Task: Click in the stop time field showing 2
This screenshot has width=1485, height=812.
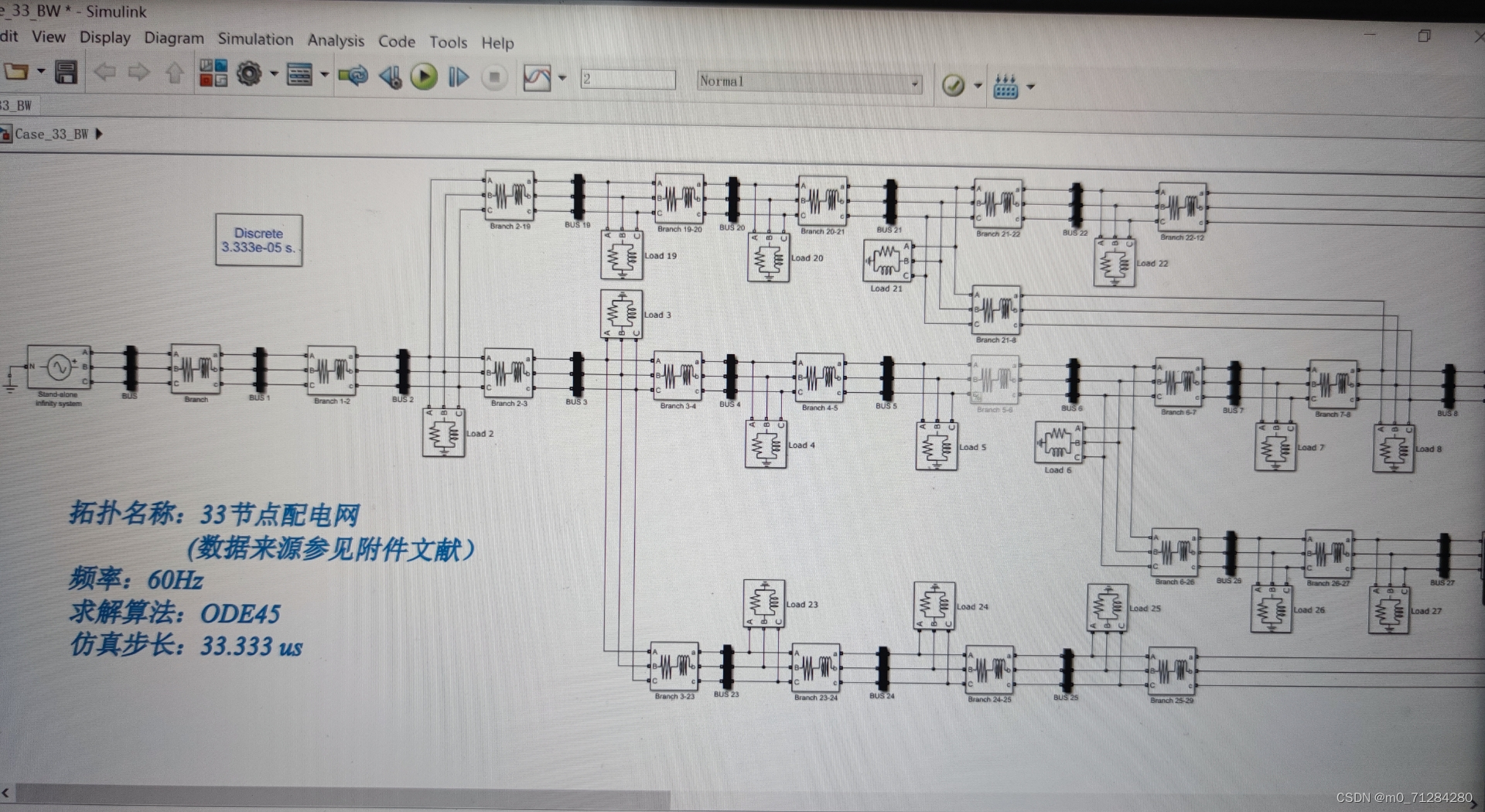Action: (x=626, y=79)
